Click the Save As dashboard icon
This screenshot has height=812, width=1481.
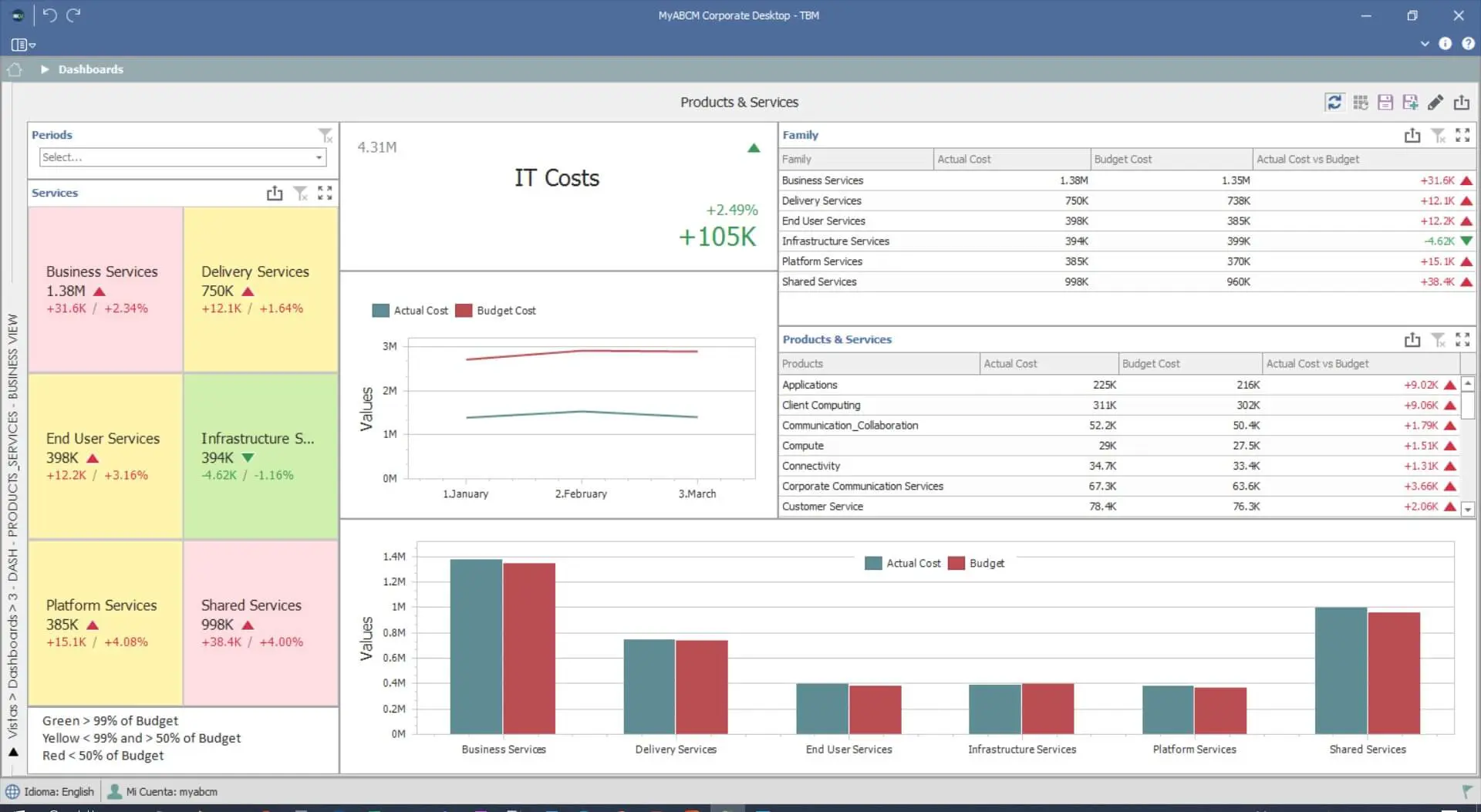click(x=1410, y=103)
